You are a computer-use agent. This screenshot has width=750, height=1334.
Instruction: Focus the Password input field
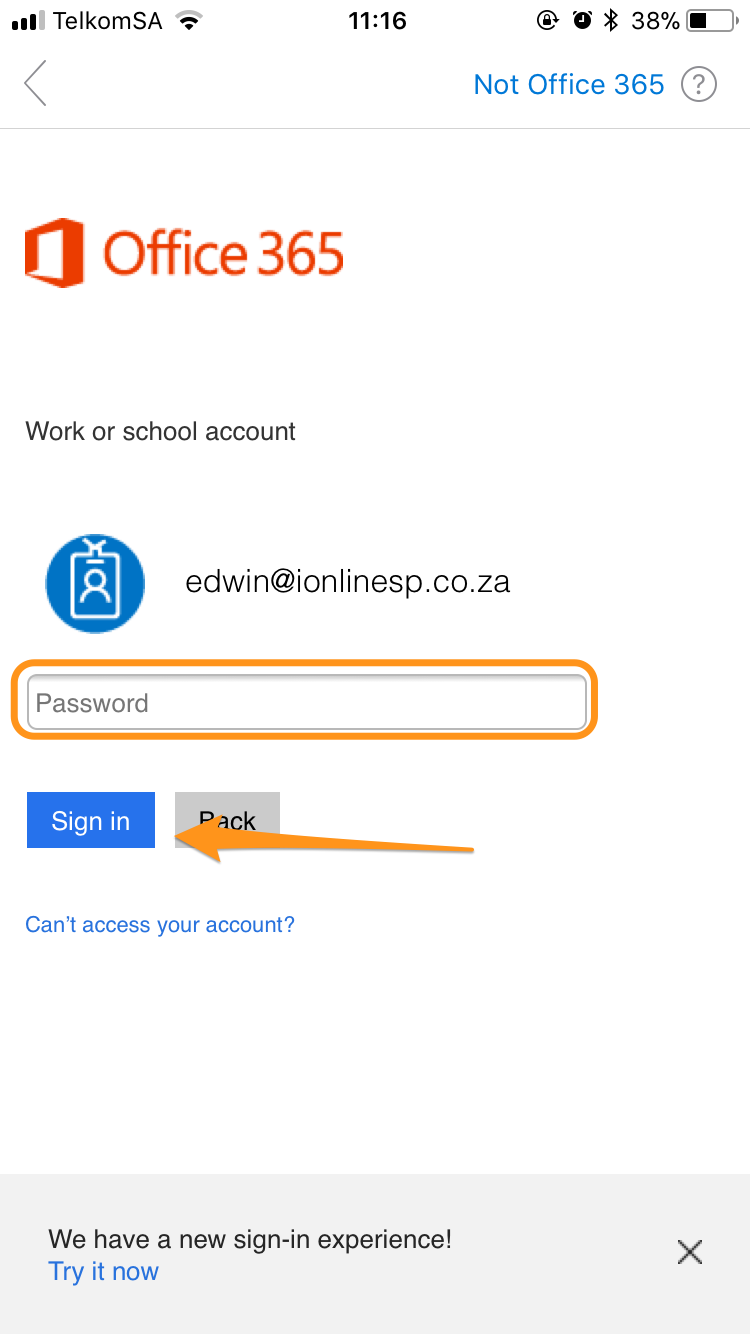306,702
